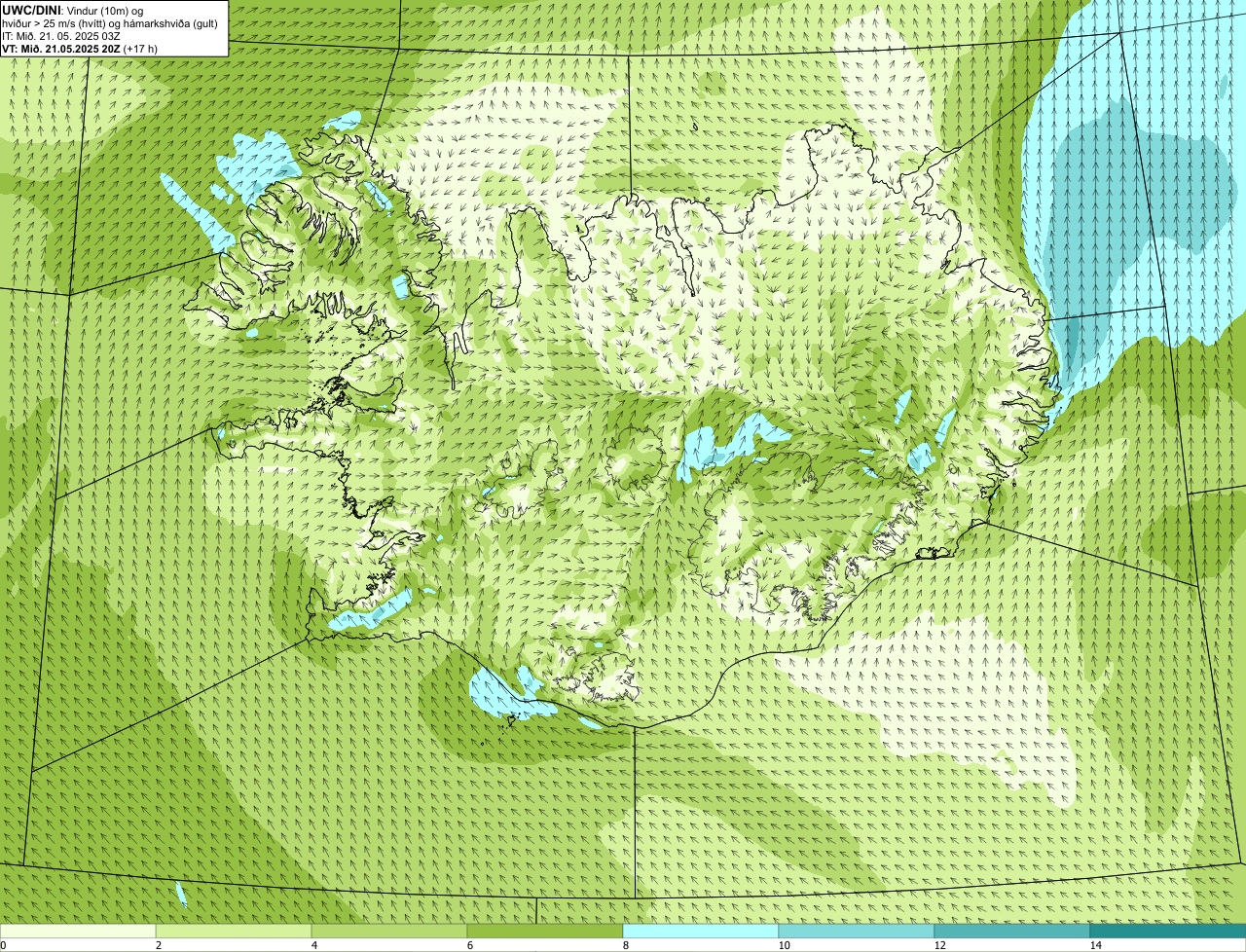
Task: Pick the 12–14 m/s teal legend segment
Action: 1012,931
